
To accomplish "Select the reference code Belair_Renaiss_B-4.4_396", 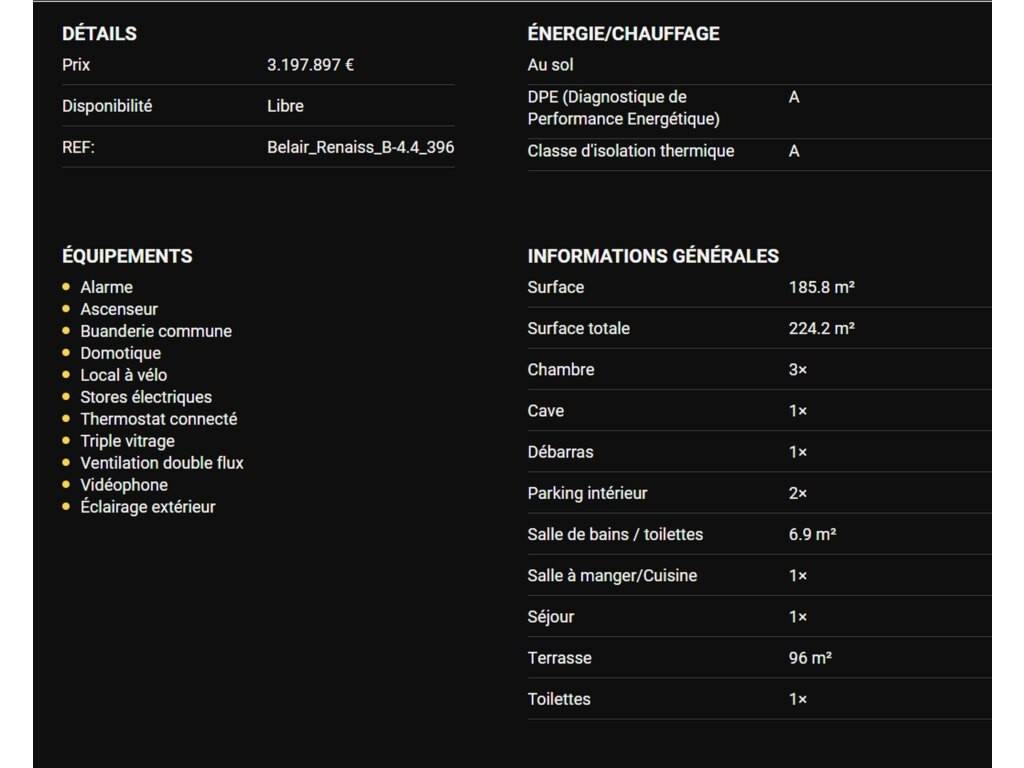I will point(360,147).
